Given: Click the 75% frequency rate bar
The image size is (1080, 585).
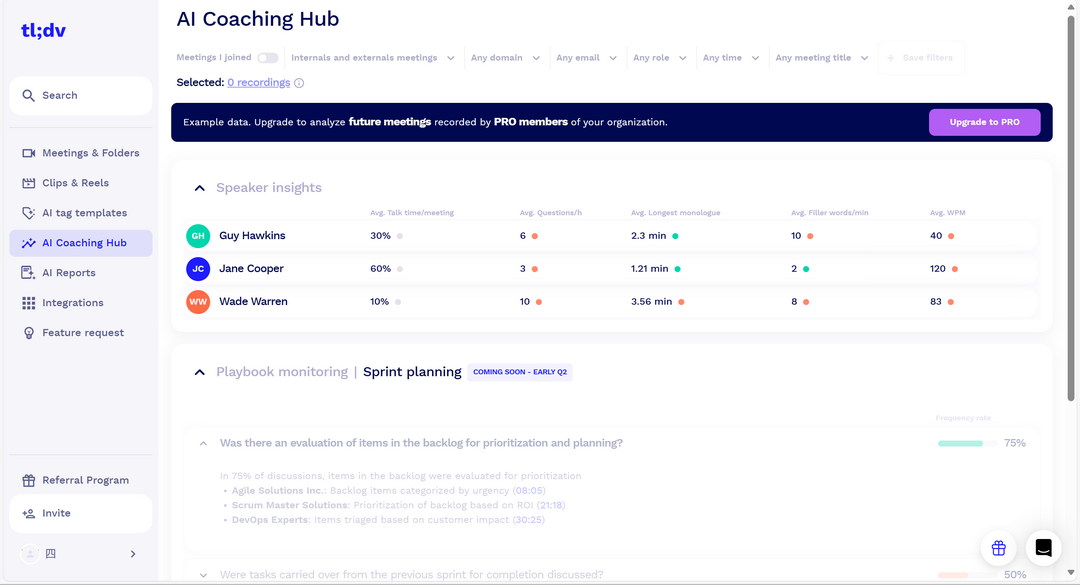Looking at the screenshot, I should [960, 441].
